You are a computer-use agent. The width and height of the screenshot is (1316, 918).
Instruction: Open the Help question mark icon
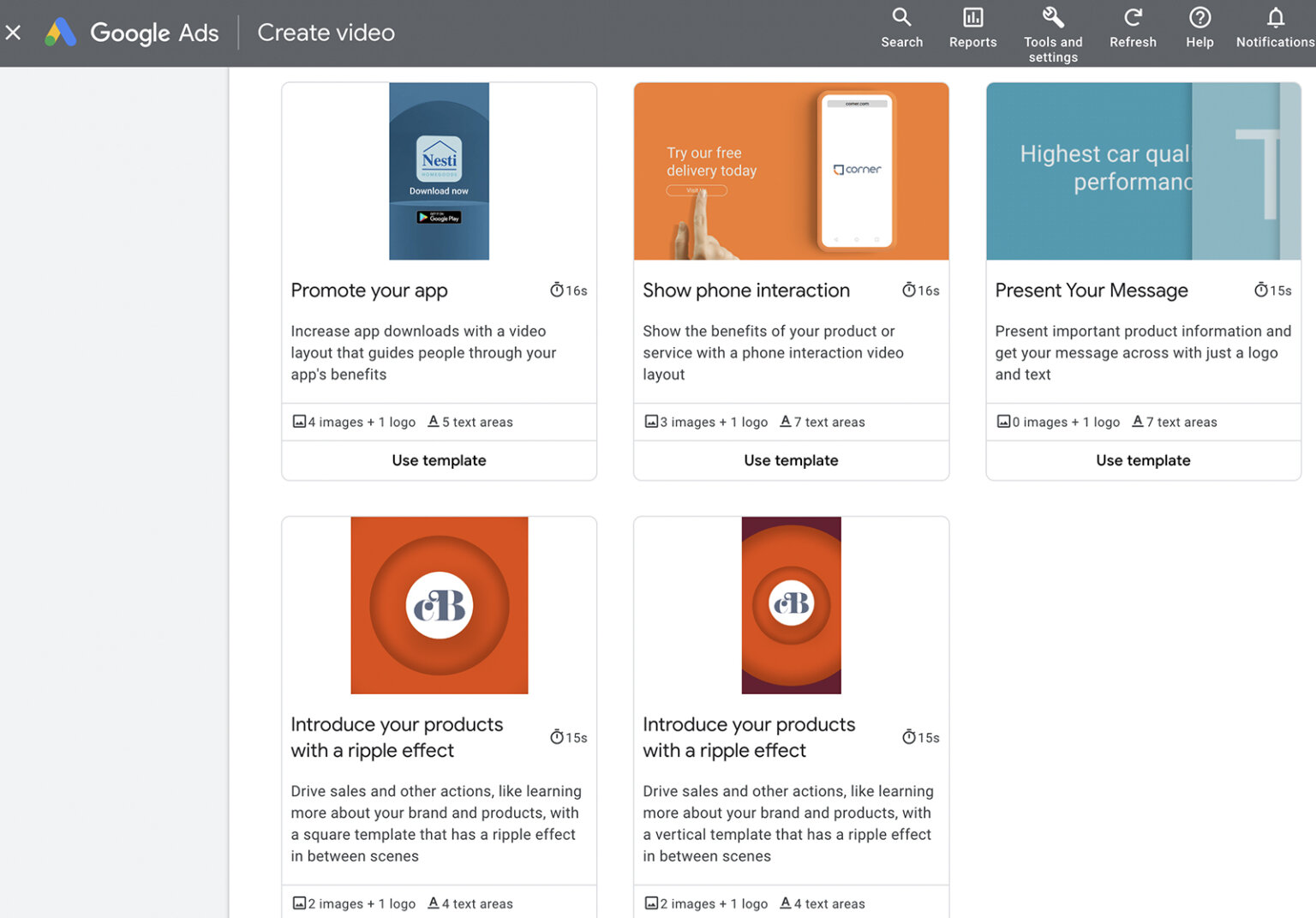1199,18
